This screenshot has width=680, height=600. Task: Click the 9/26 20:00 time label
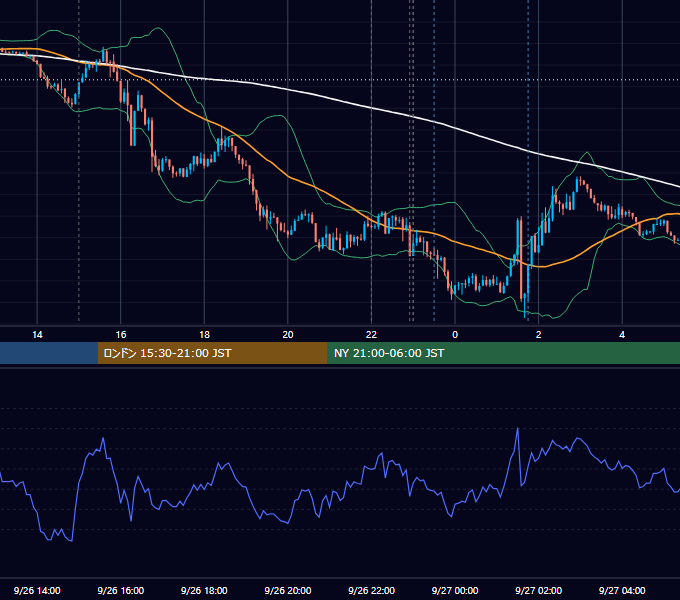[x=288, y=590]
